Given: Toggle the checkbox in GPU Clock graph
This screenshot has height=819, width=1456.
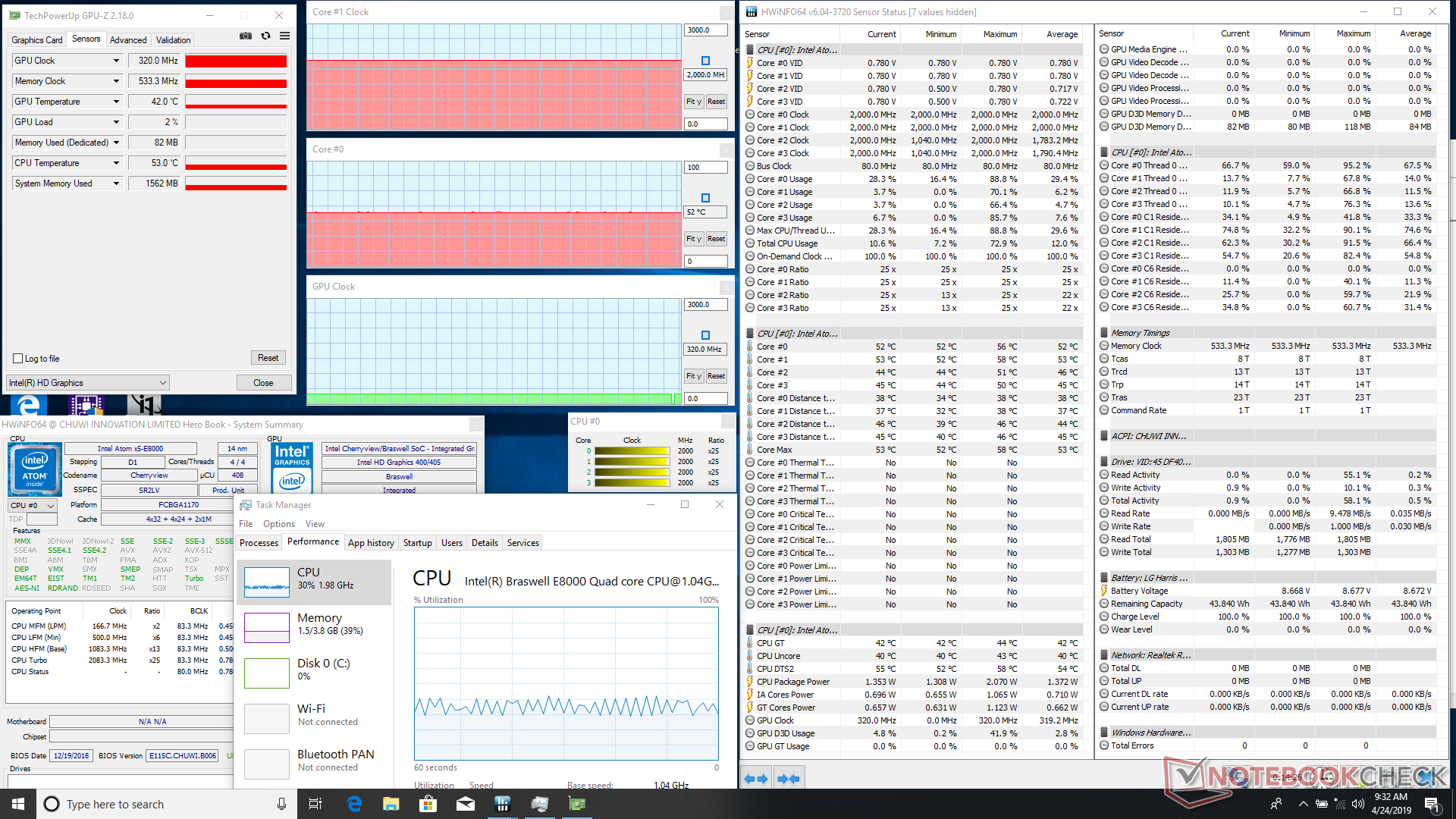Looking at the screenshot, I should coord(705,335).
